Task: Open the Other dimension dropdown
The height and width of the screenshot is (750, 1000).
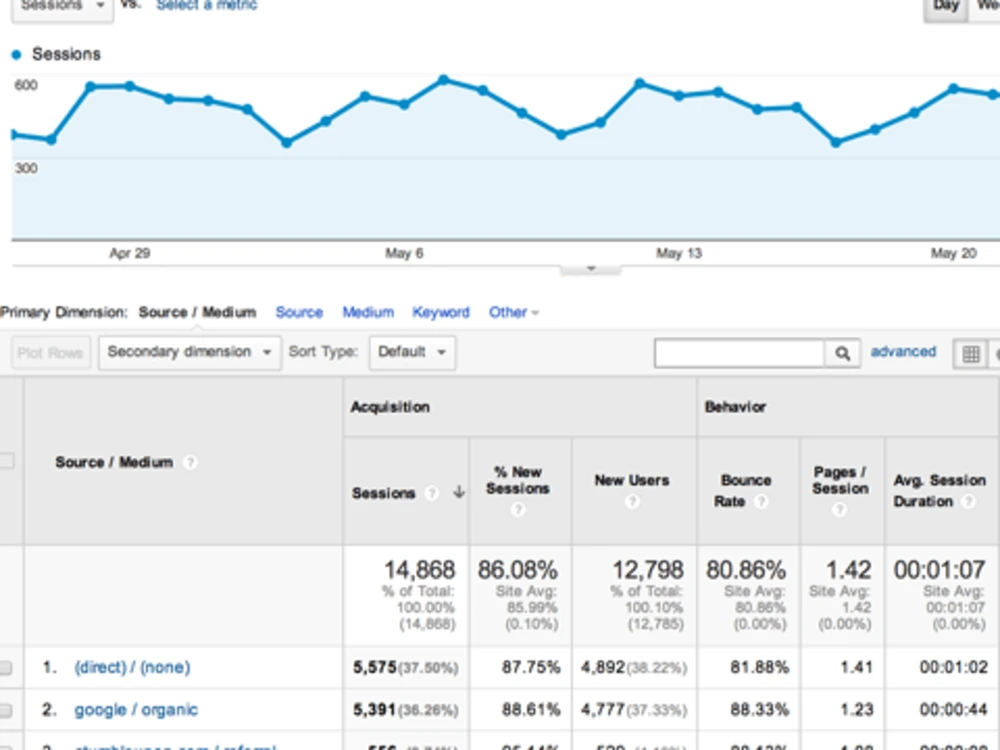Action: [514, 312]
